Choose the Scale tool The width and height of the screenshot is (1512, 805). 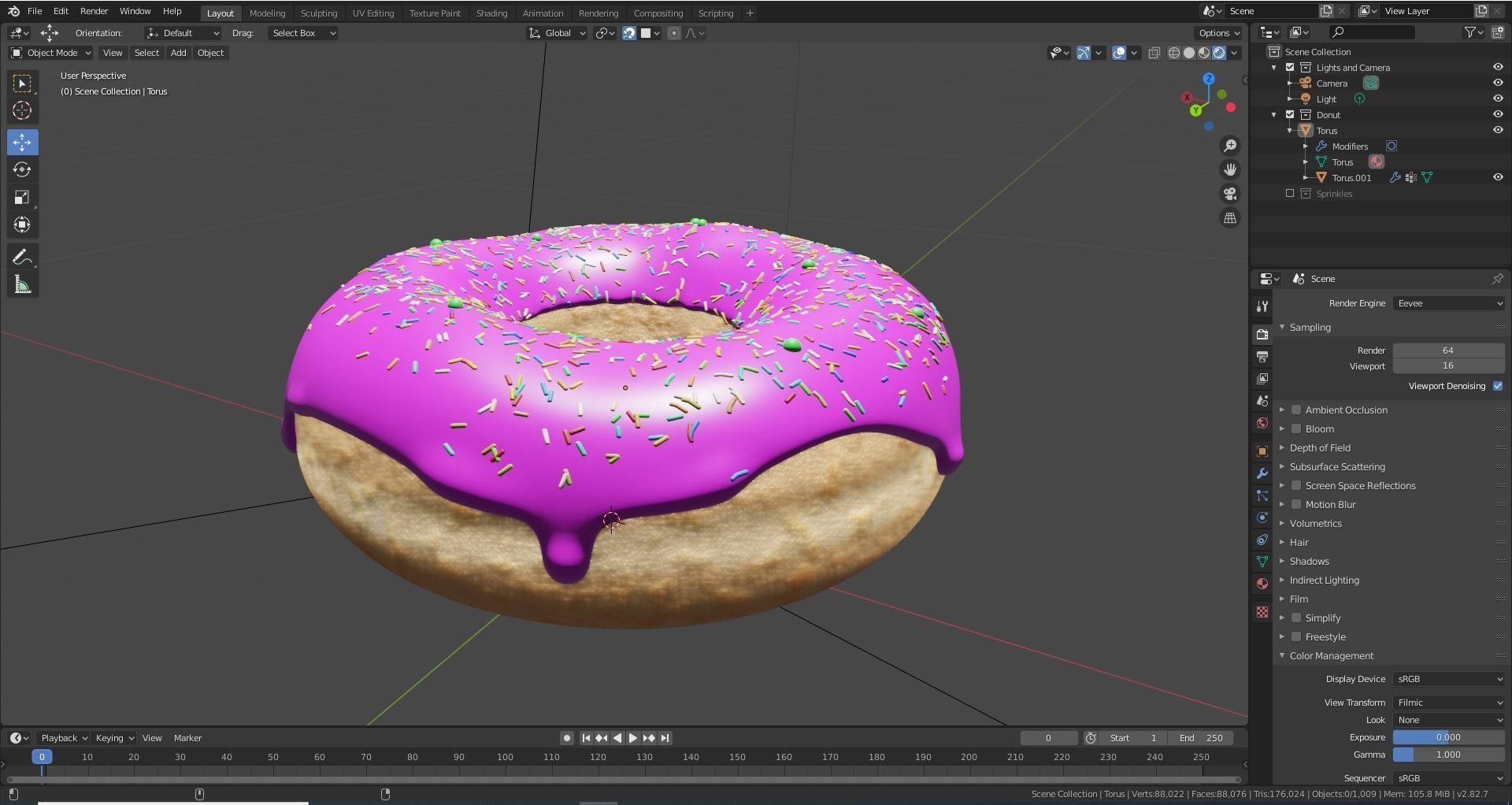22,198
